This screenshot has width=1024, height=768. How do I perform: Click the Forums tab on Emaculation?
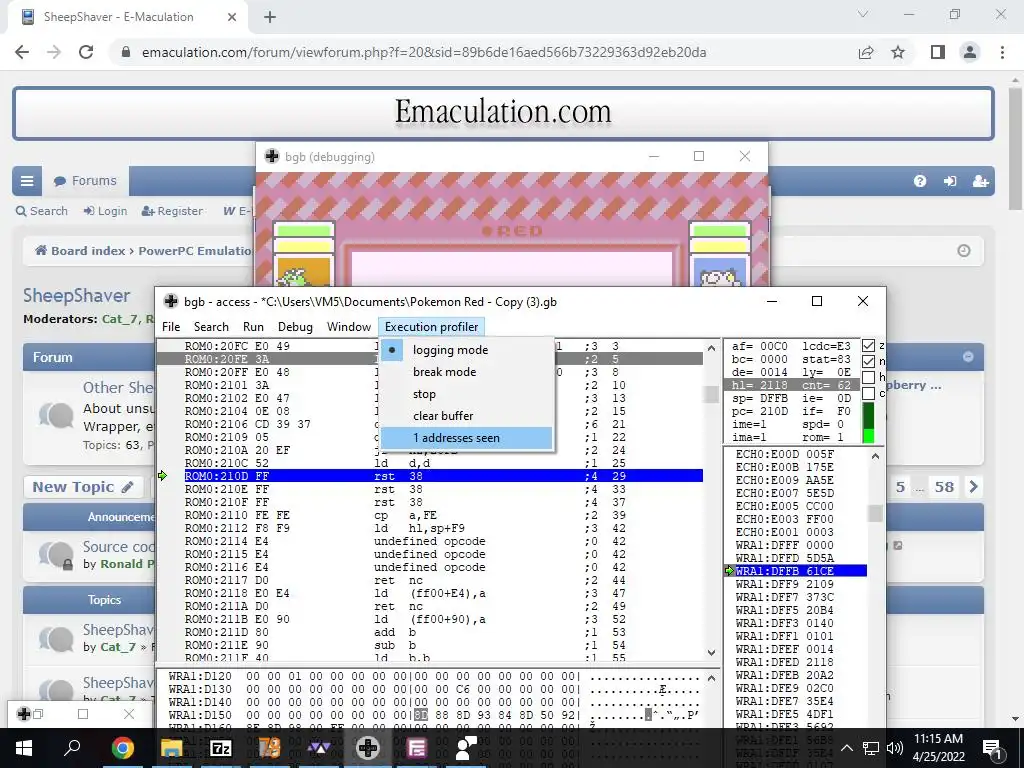(86, 181)
